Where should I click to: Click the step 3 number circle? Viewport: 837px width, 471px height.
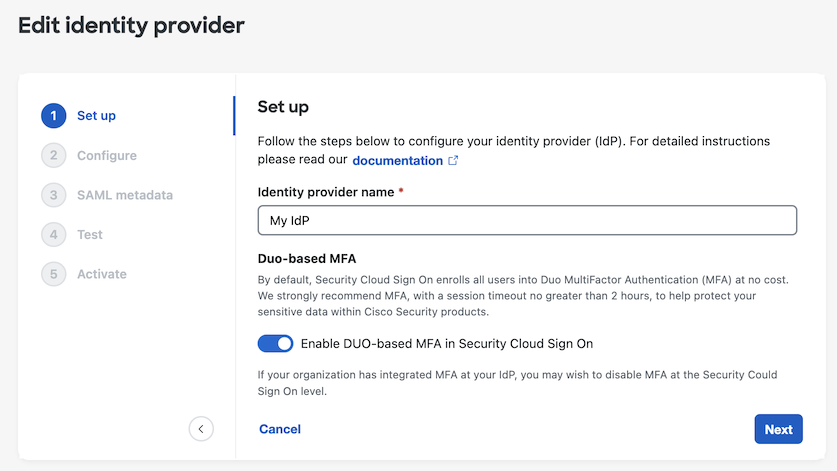point(53,195)
